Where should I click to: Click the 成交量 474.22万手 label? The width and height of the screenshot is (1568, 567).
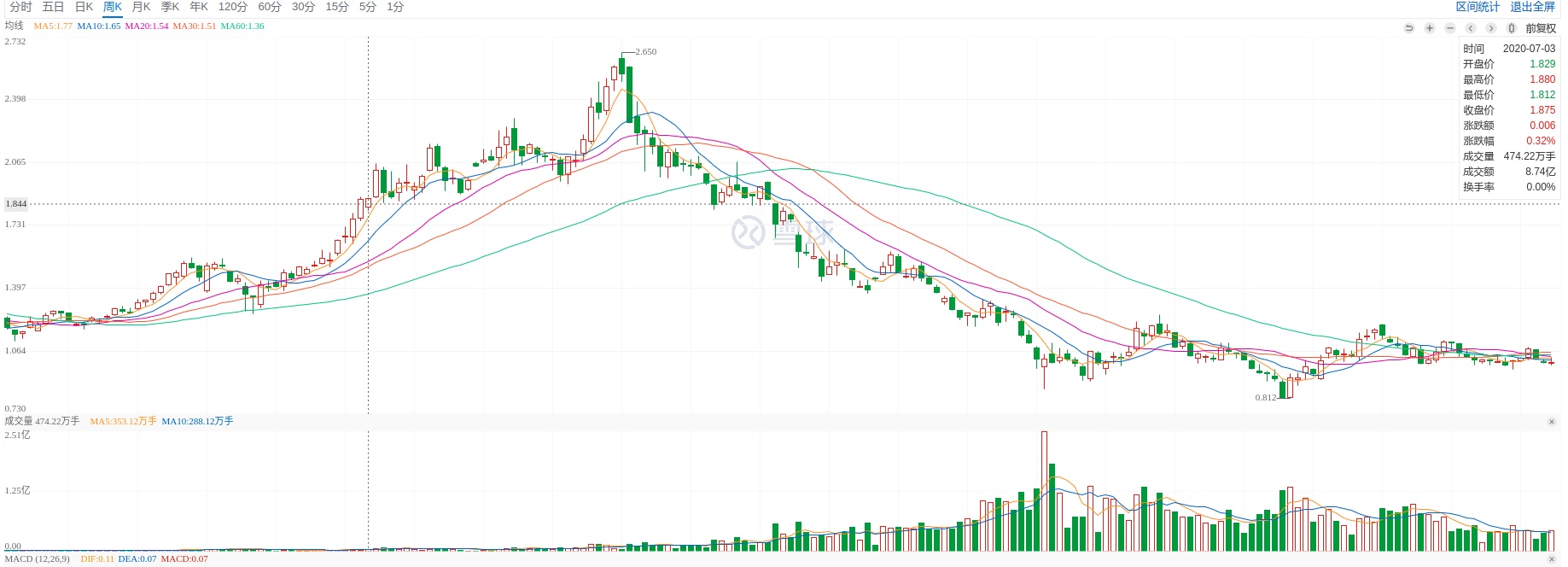[42, 421]
